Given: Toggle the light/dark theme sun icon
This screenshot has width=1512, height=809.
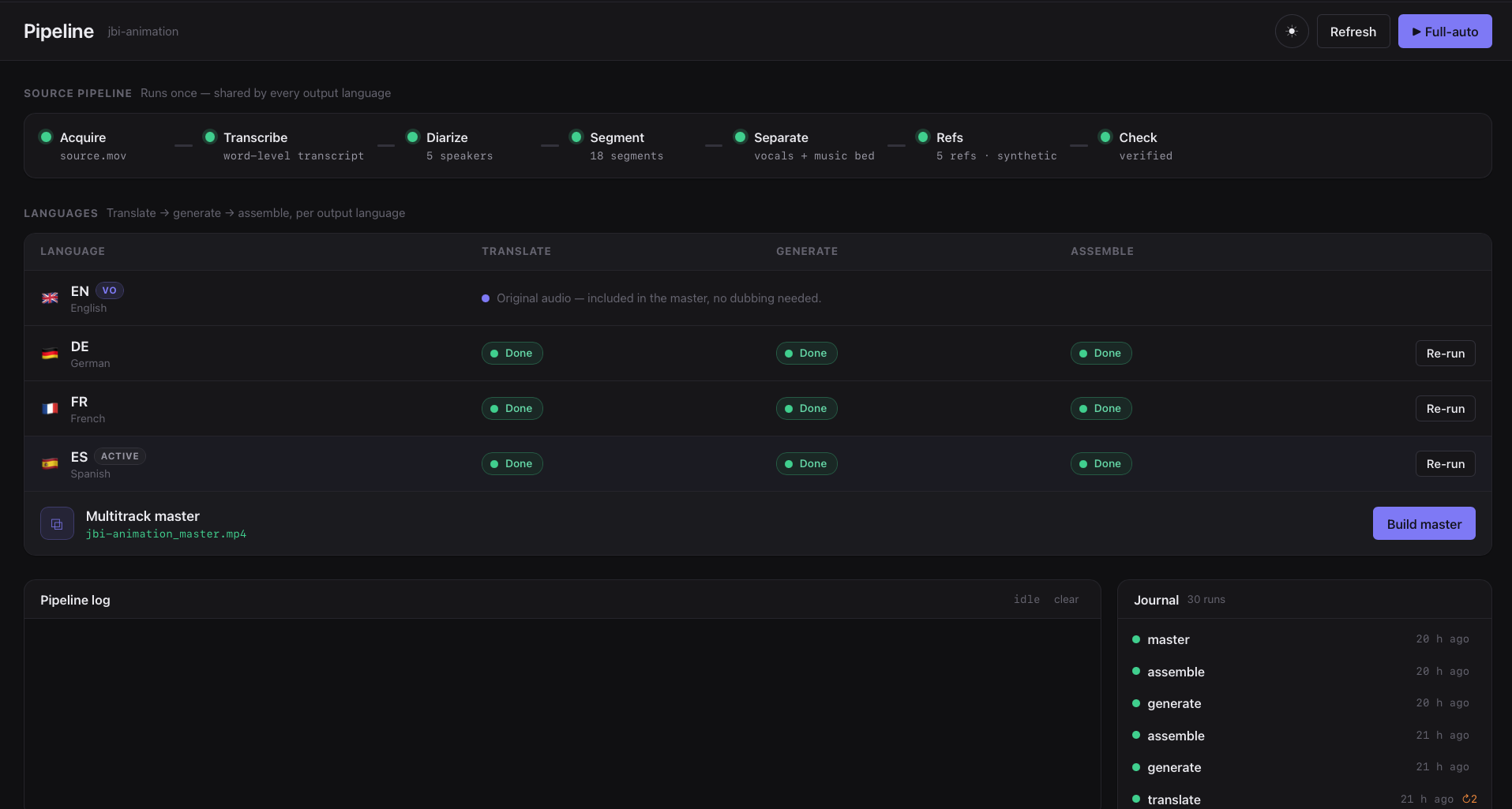Looking at the screenshot, I should pyautogui.click(x=1292, y=32).
